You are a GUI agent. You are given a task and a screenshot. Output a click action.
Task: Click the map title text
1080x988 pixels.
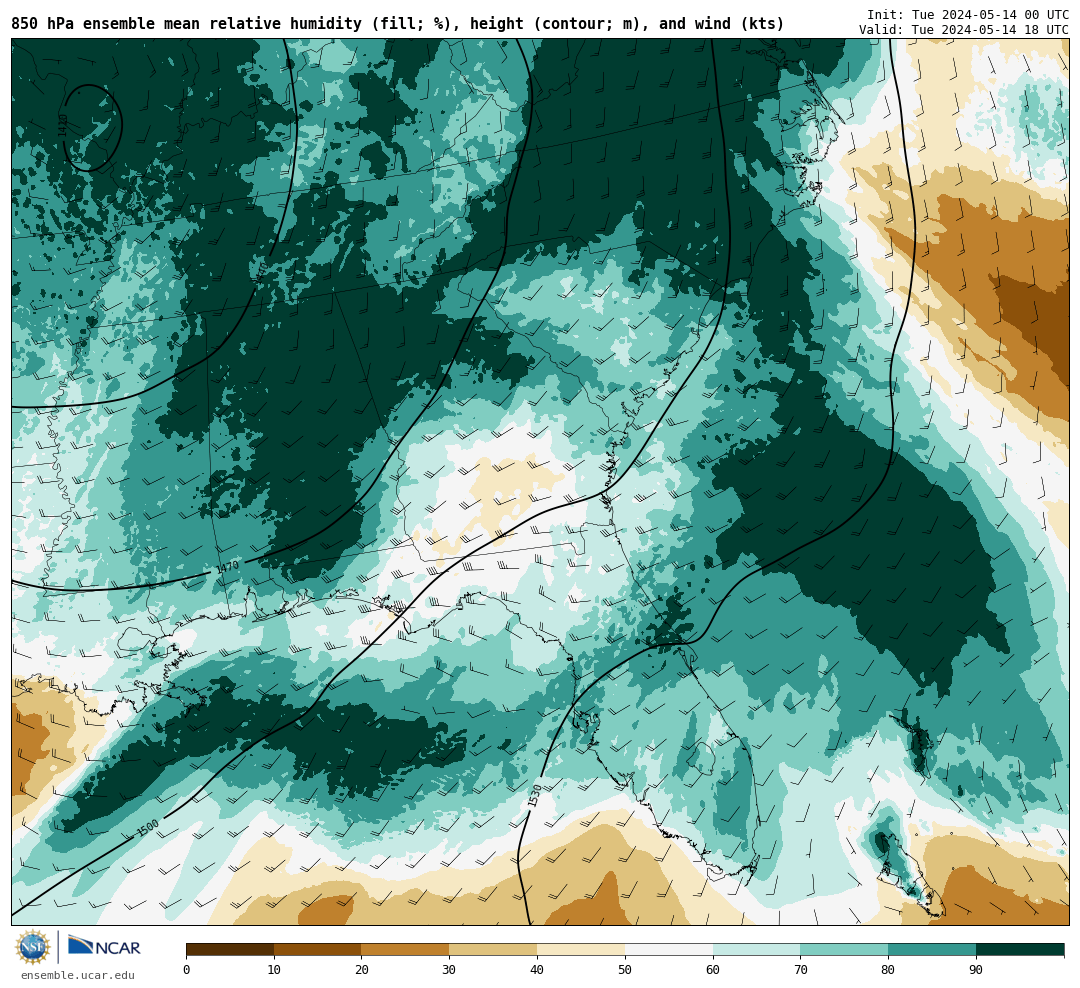[397, 24]
